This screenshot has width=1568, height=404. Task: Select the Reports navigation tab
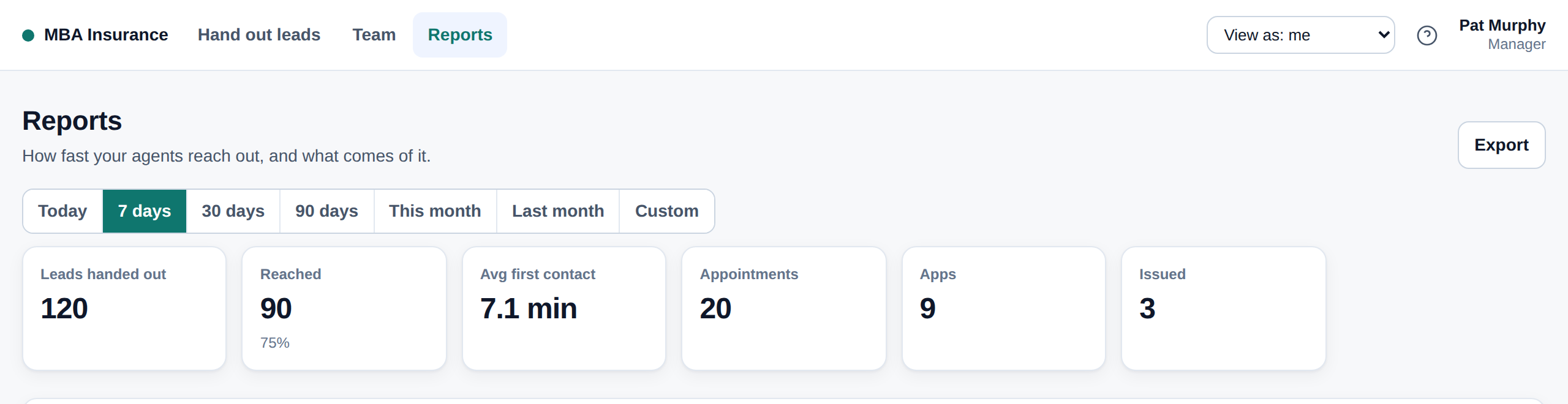(x=460, y=35)
